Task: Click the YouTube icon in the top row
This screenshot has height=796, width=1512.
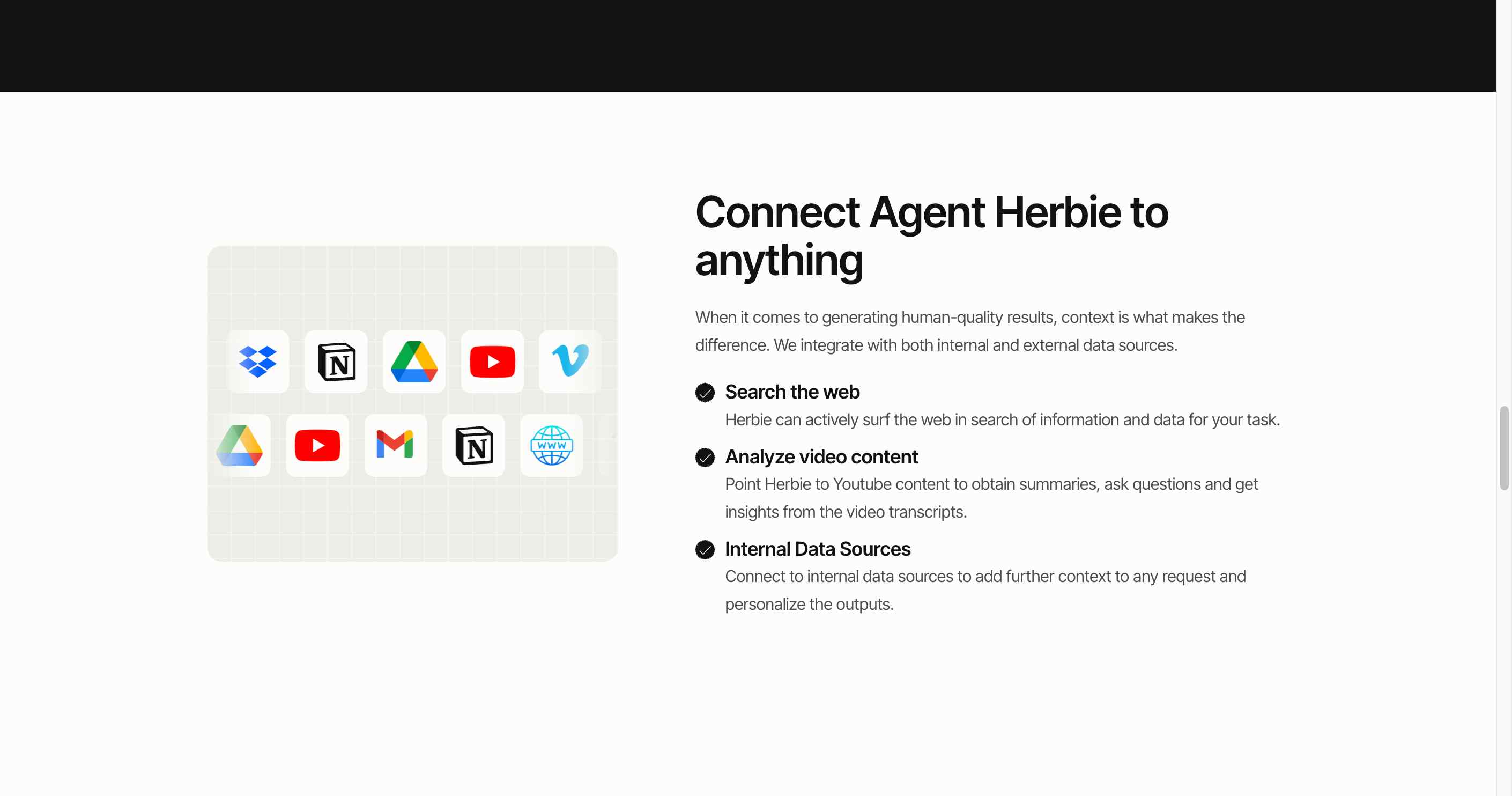Action: (492, 361)
